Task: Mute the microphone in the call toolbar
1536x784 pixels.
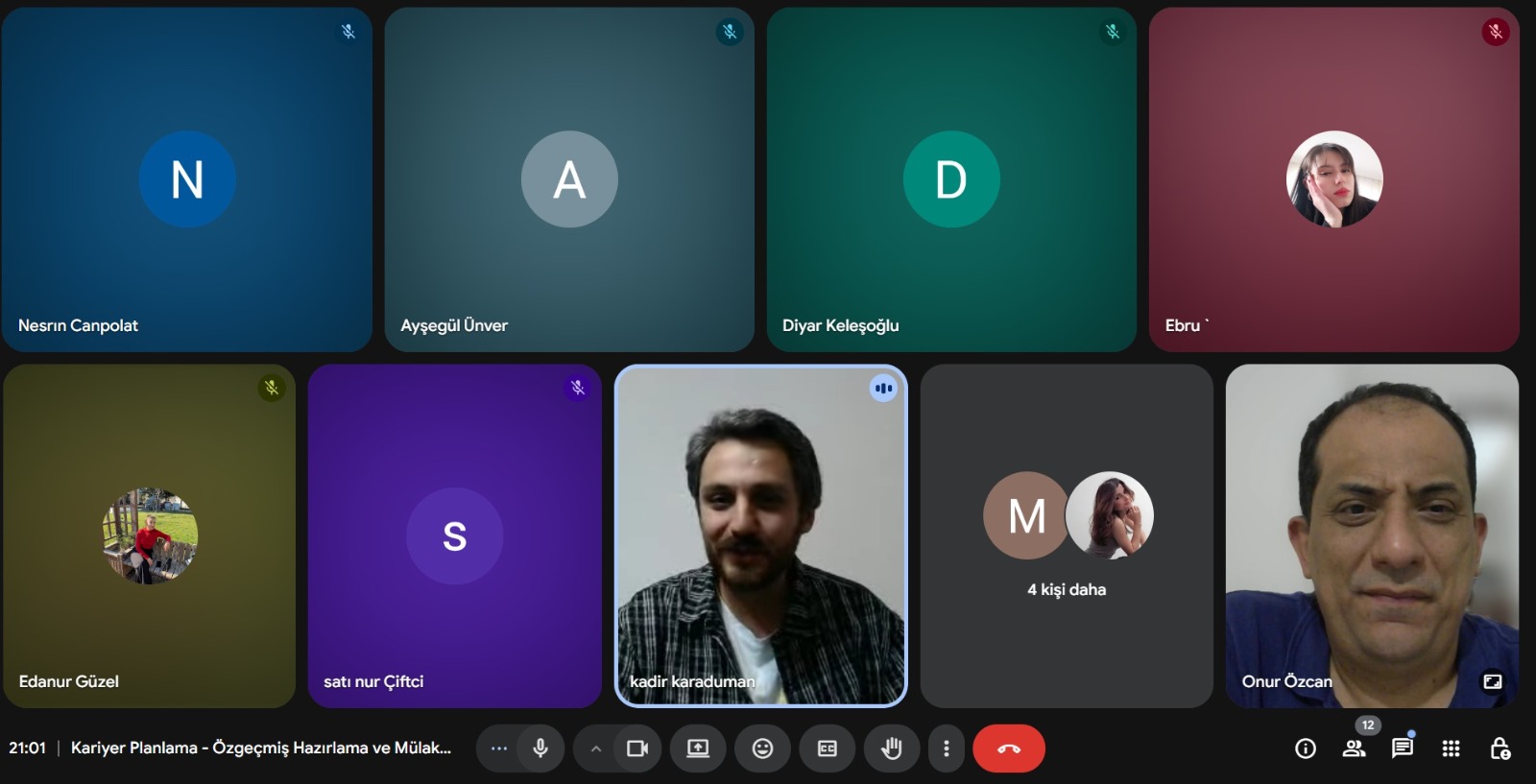Action: pos(540,748)
